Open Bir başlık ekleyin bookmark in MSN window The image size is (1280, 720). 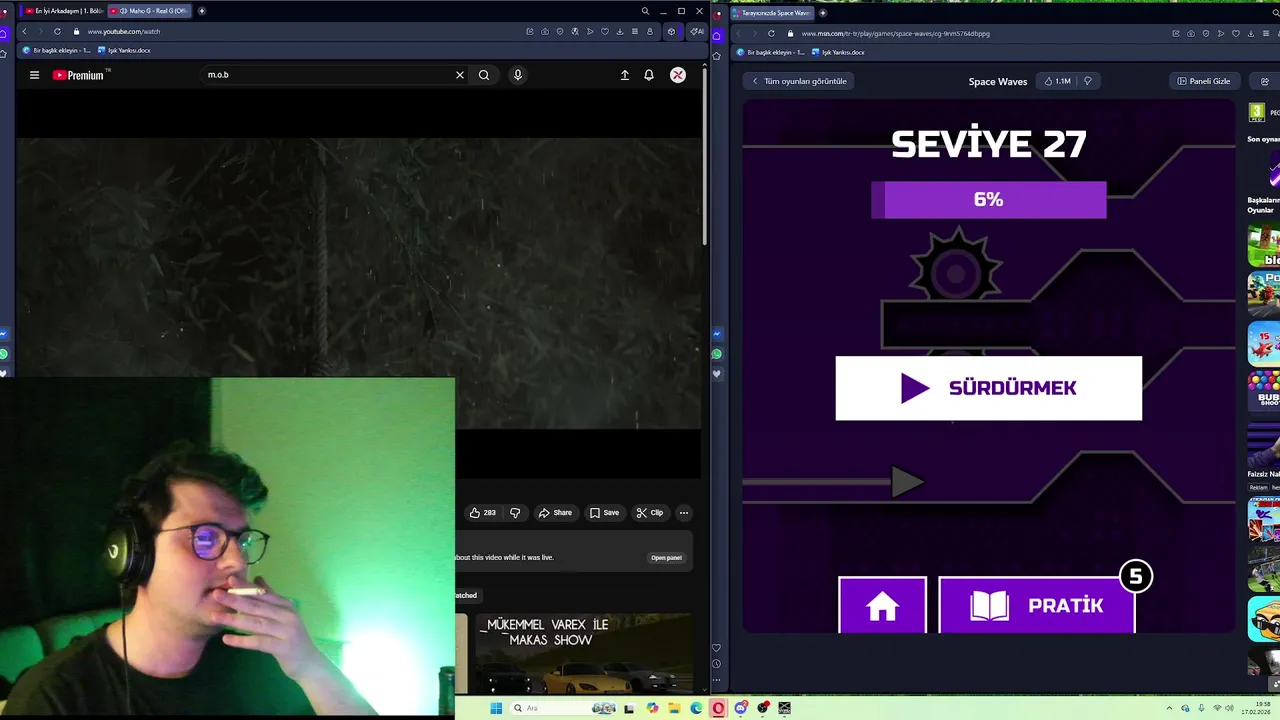click(770, 52)
